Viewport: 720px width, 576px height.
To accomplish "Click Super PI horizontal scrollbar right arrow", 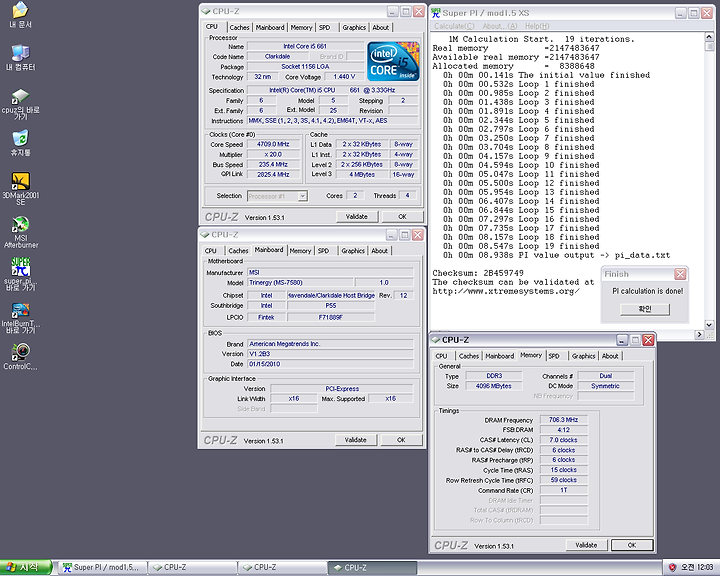I will click(x=700, y=334).
